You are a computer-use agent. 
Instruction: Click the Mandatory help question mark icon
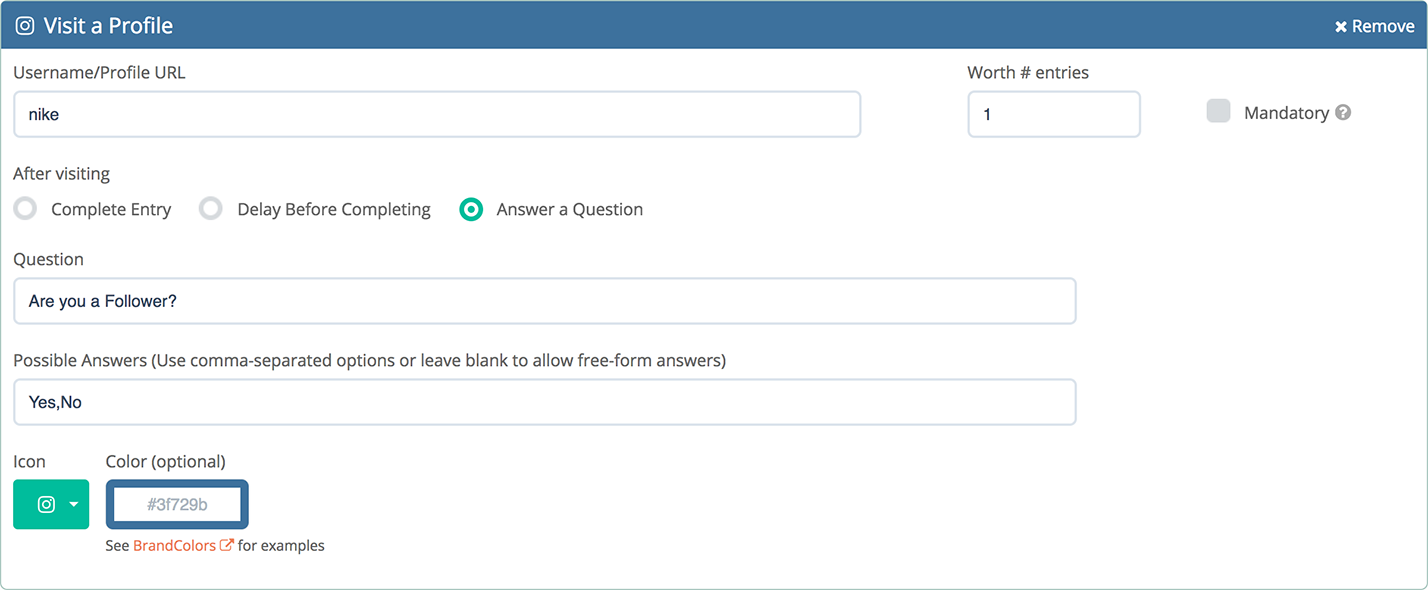[1343, 113]
